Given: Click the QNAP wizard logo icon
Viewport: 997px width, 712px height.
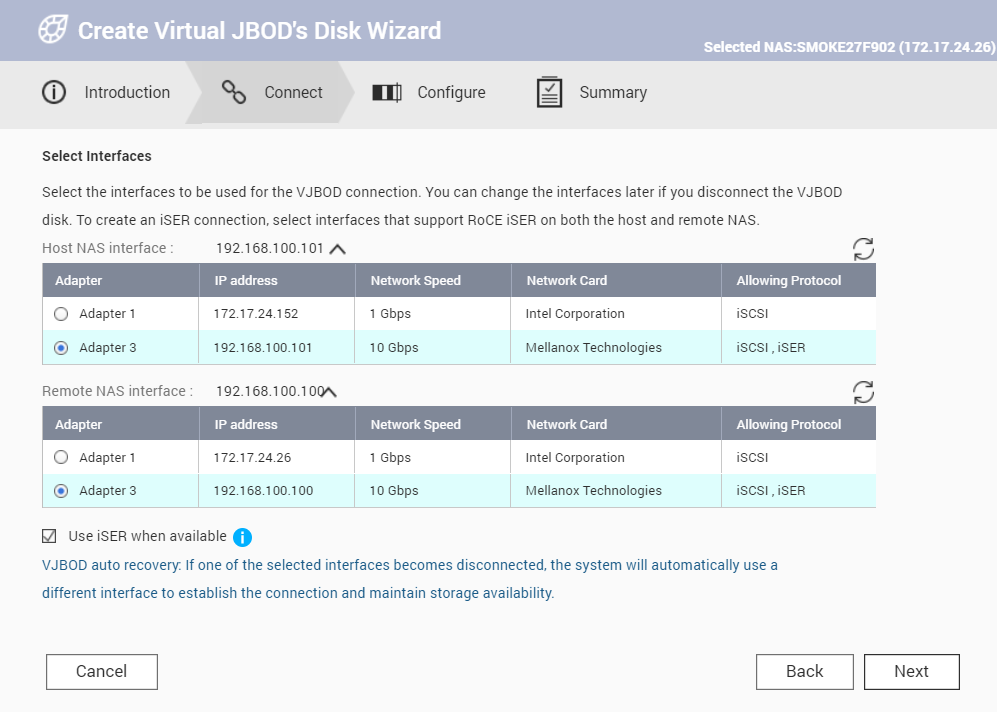Looking at the screenshot, I should coord(53,30).
